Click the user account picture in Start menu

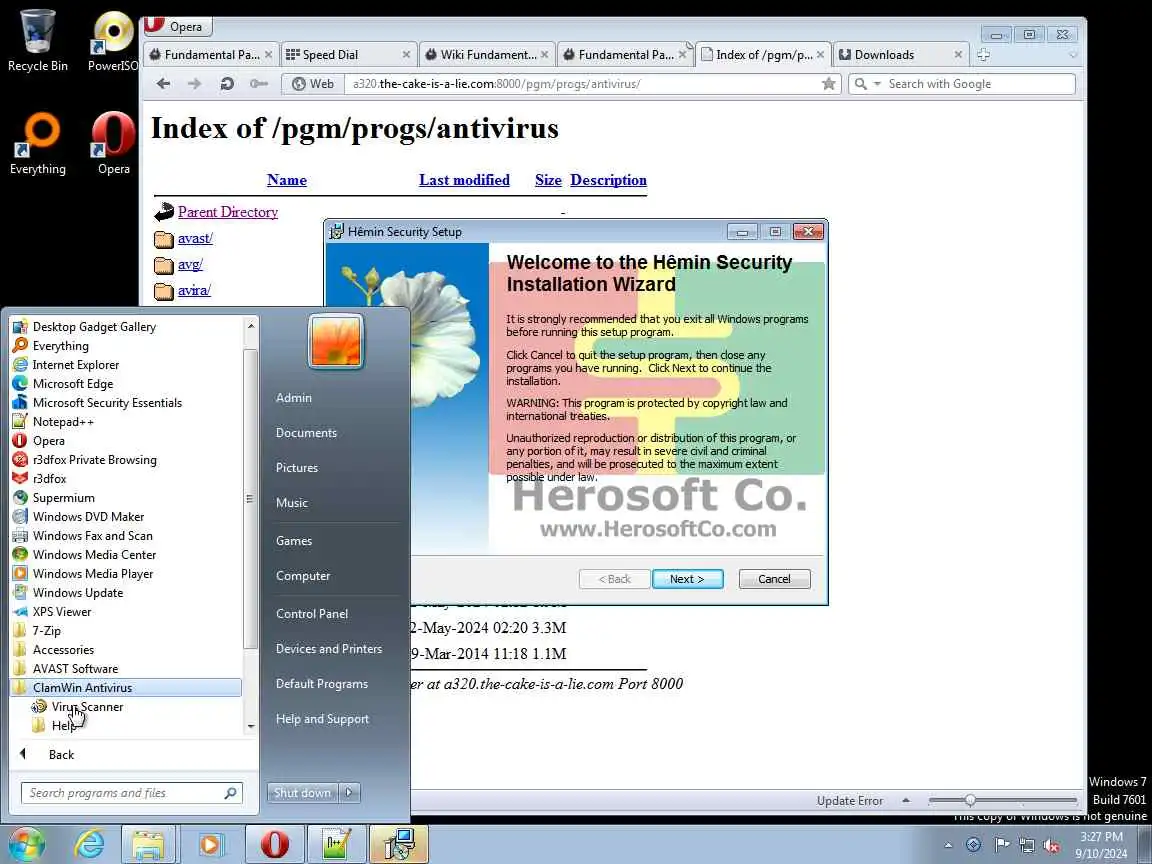pyautogui.click(x=336, y=341)
